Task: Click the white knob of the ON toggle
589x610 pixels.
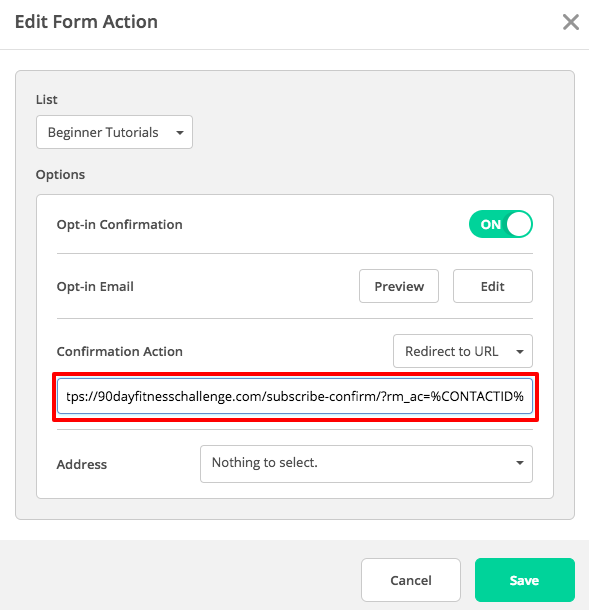Action: coord(519,224)
